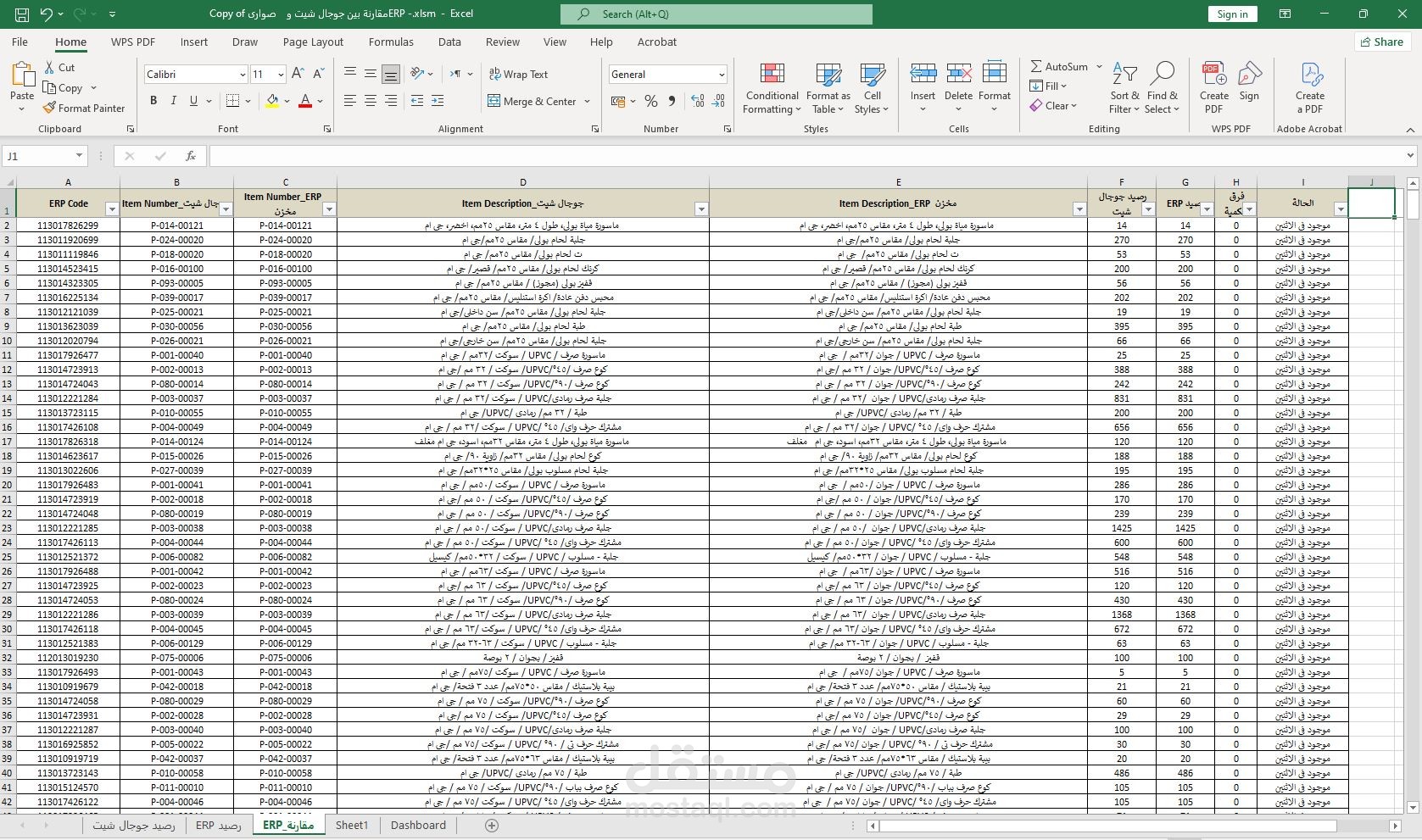Open the Calibri font name dropdown

pos(242,75)
